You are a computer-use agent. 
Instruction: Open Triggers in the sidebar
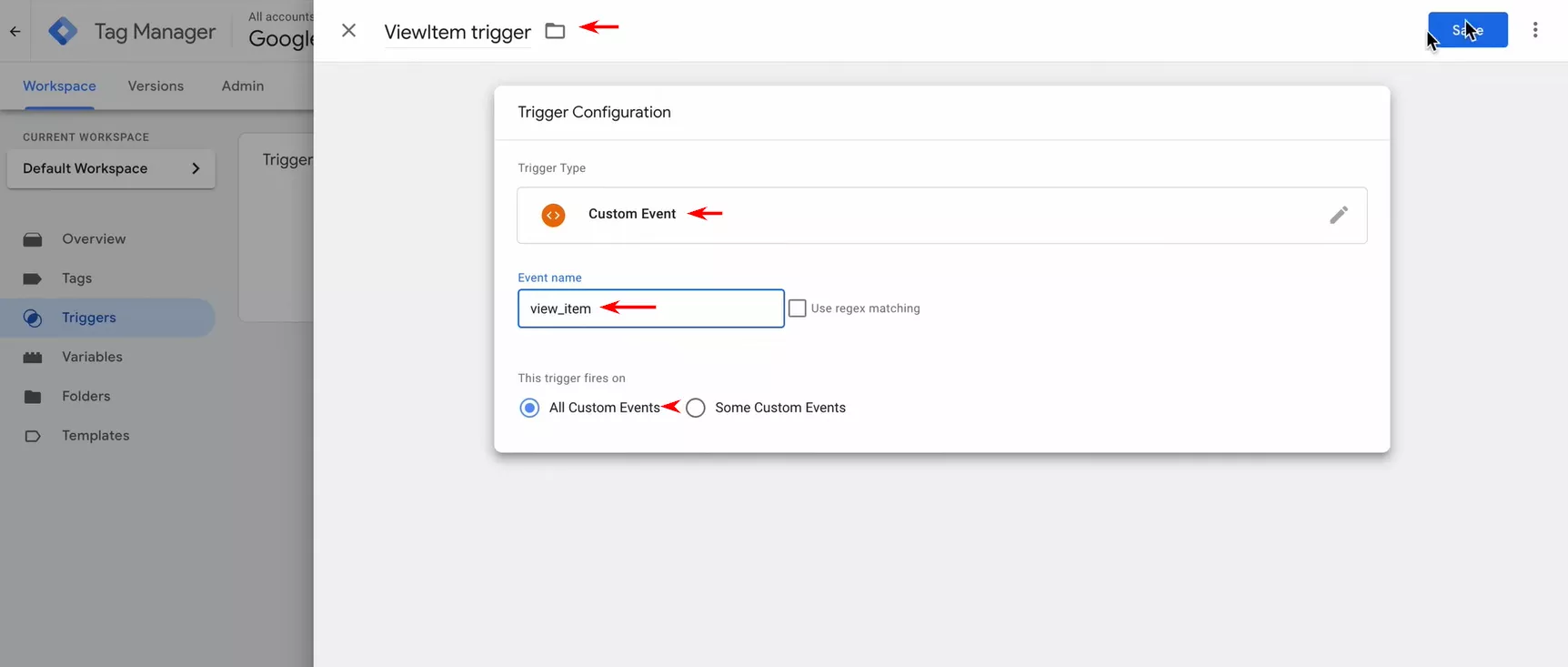coord(107,318)
